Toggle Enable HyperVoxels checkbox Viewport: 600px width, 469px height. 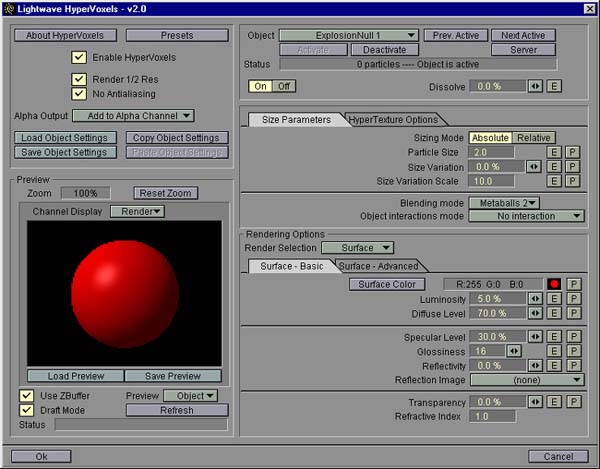tap(79, 57)
